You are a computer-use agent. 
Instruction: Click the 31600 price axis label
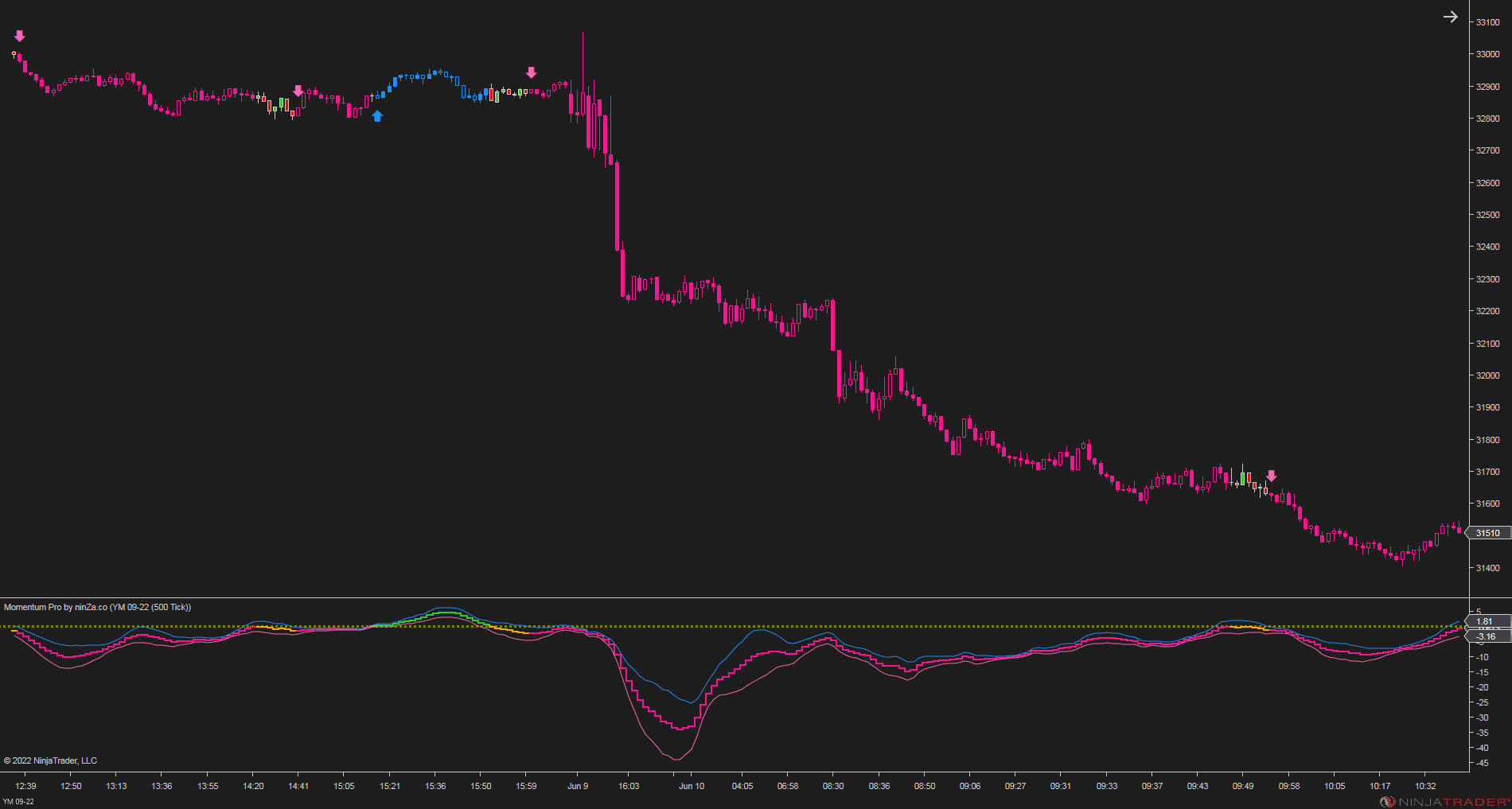tap(1487, 504)
